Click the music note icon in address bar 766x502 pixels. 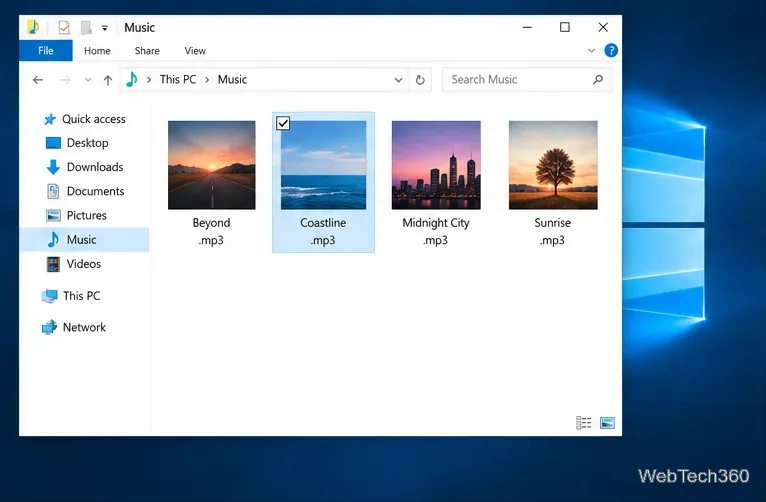point(132,79)
